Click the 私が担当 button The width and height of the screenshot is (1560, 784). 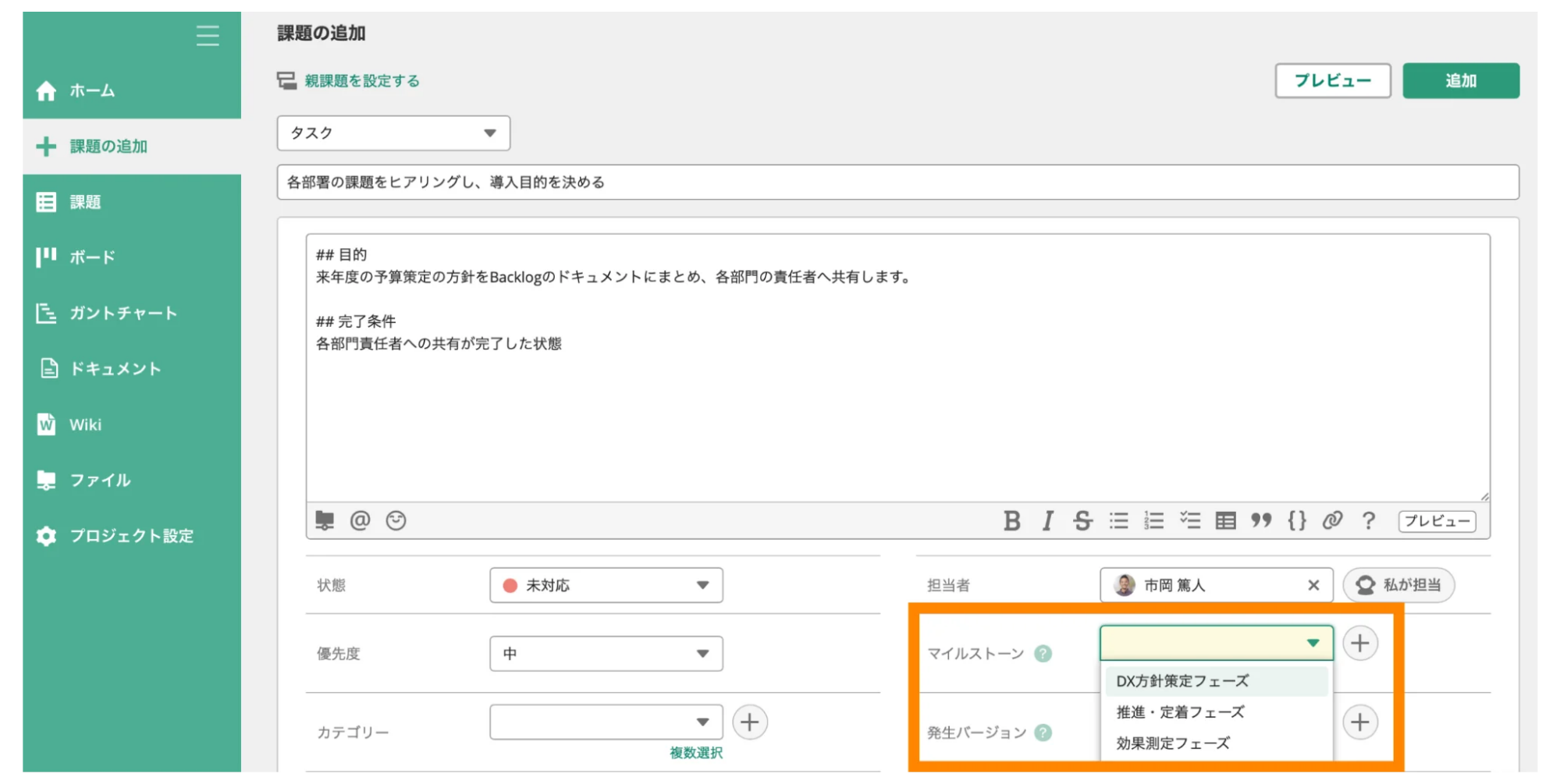[x=1398, y=585]
